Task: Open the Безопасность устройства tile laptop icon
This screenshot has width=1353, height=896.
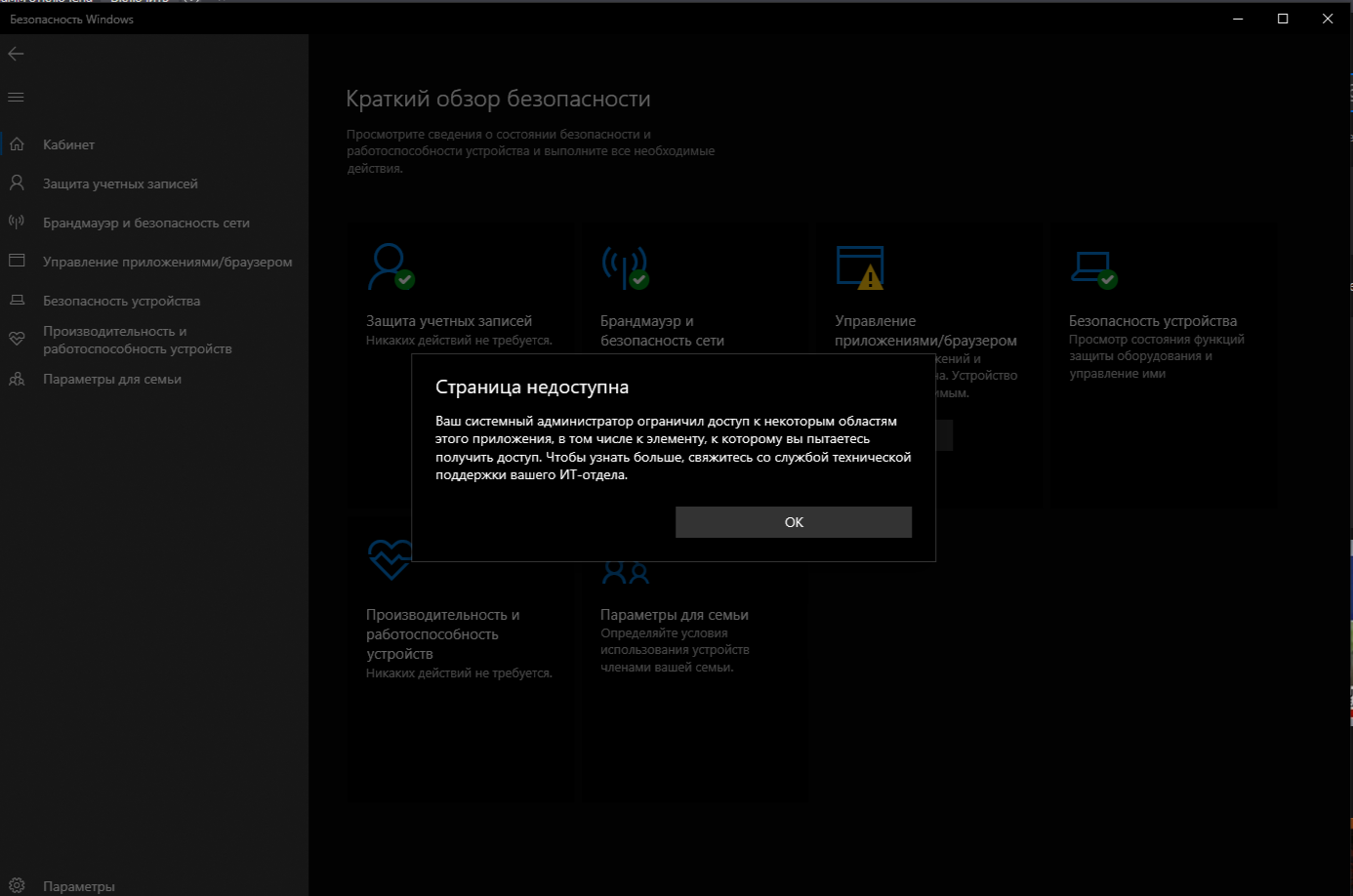Action: point(1093,269)
